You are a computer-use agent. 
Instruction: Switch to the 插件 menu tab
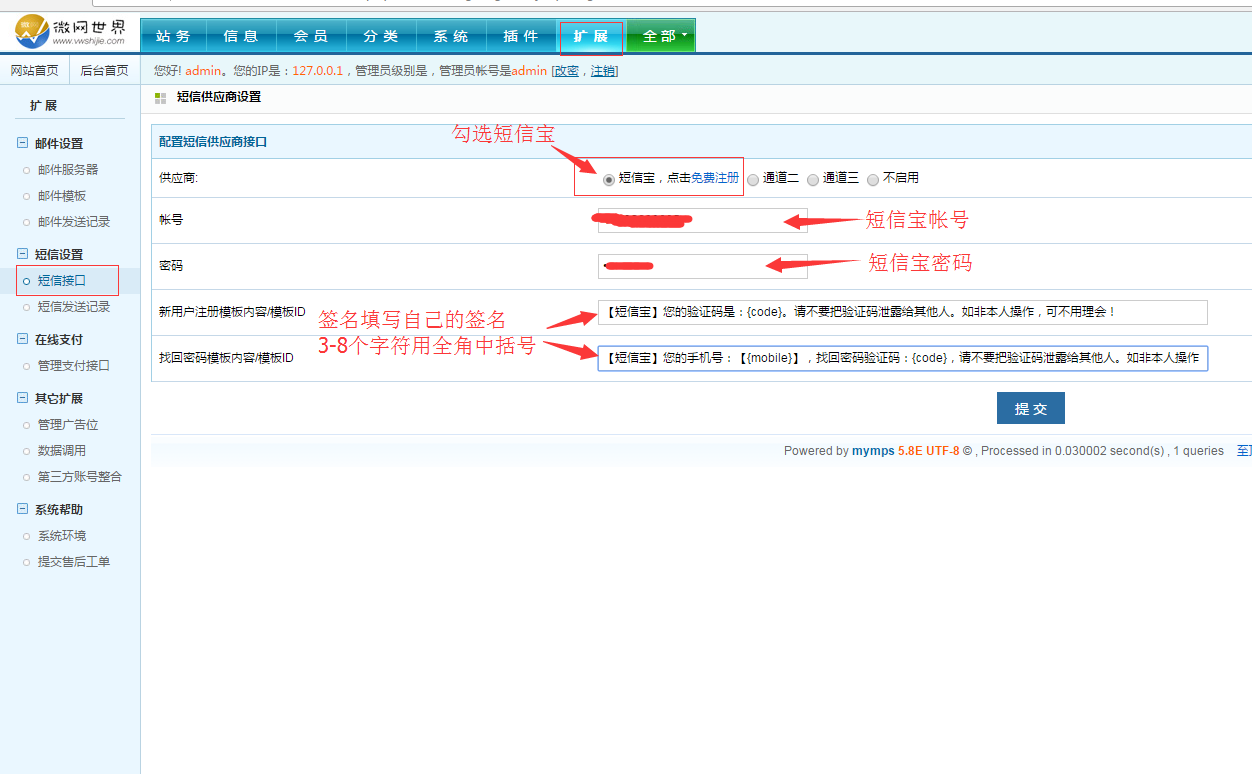(x=521, y=36)
